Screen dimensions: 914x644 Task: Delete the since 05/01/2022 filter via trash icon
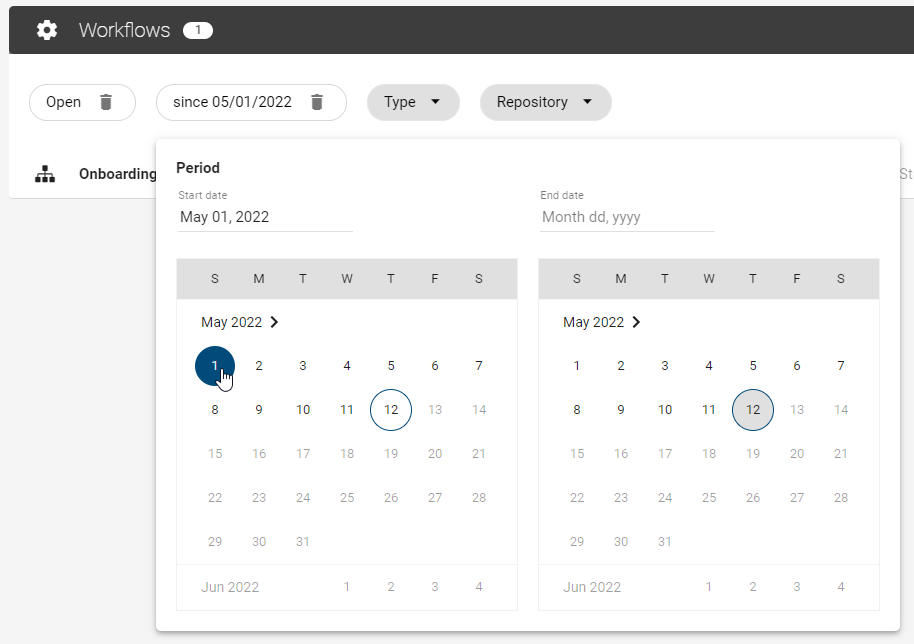pos(317,101)
